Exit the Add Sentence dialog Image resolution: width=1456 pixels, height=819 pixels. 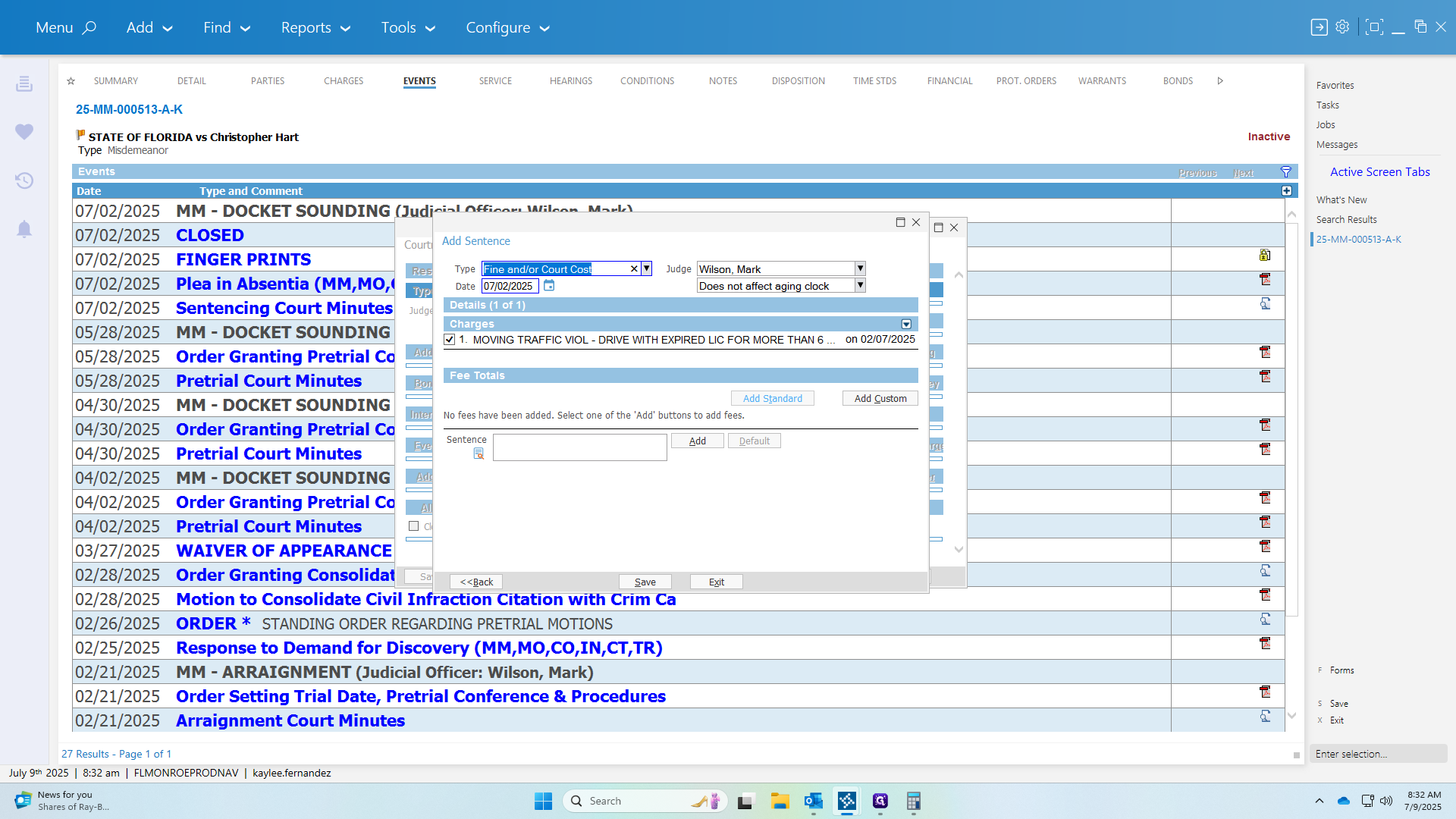click(x=717, y=582)
